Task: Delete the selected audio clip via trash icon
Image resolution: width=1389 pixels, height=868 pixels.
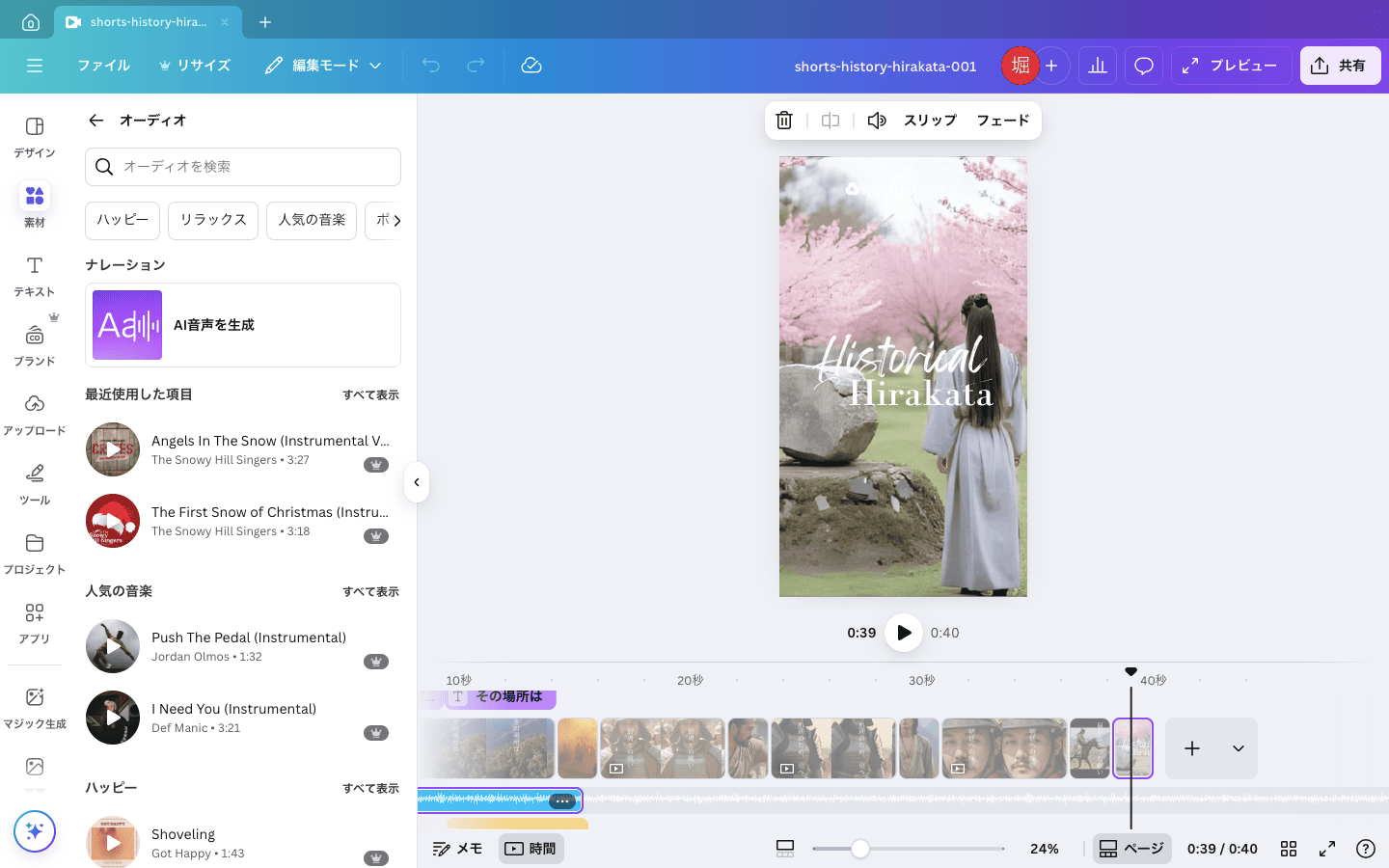Action: pos(784,120)
